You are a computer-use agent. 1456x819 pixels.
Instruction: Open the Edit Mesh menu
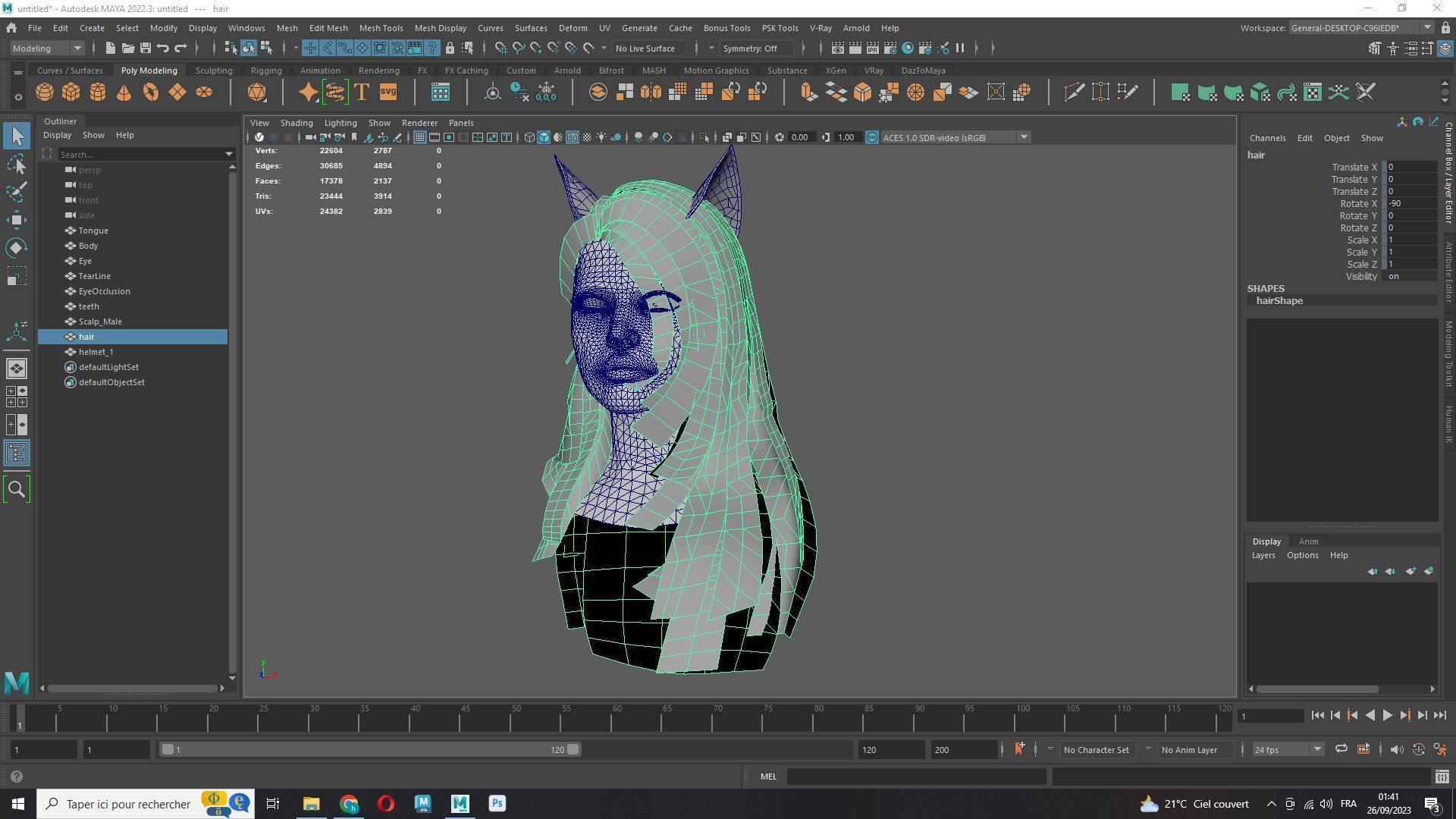click(328, 28)
